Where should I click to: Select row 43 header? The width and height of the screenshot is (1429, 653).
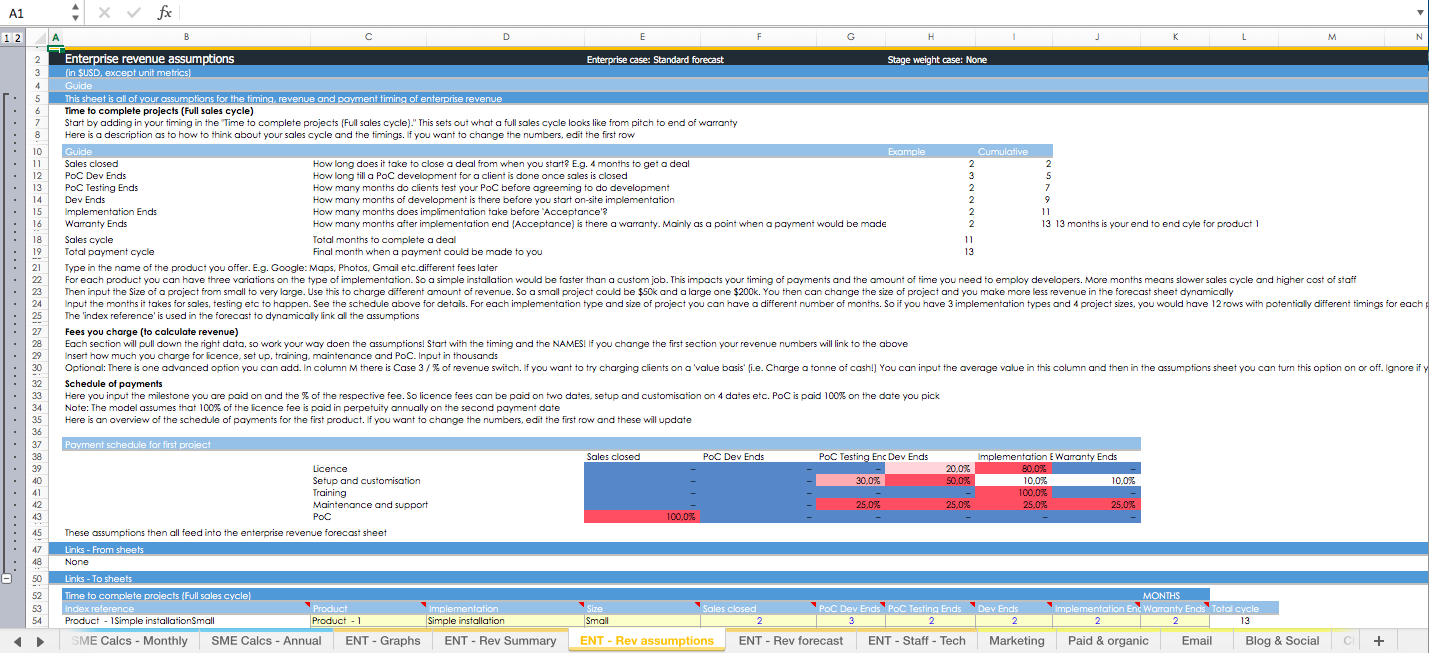click(x=37, y=516)
